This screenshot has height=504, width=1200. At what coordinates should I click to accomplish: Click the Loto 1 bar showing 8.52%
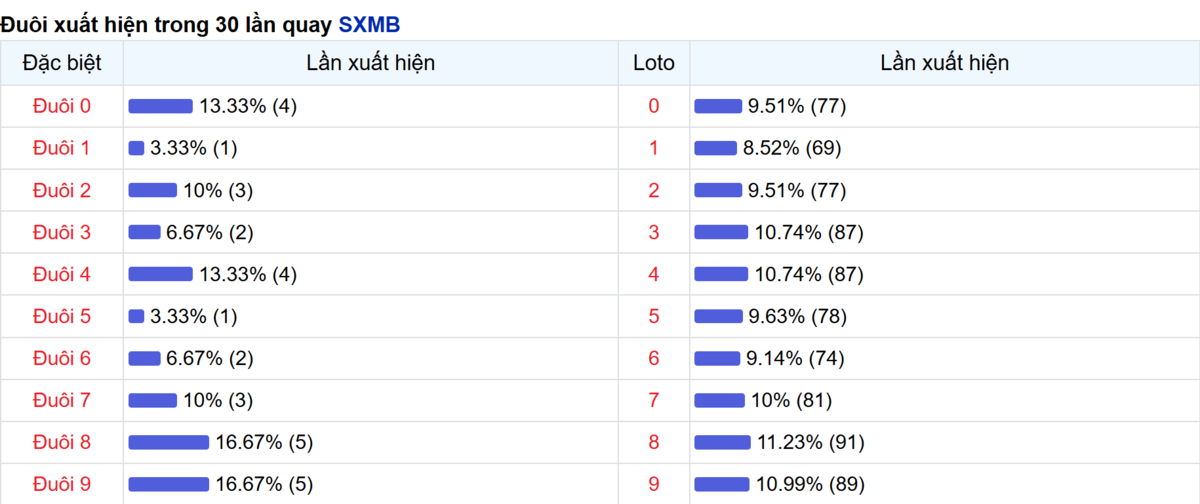tap(715, 148)
